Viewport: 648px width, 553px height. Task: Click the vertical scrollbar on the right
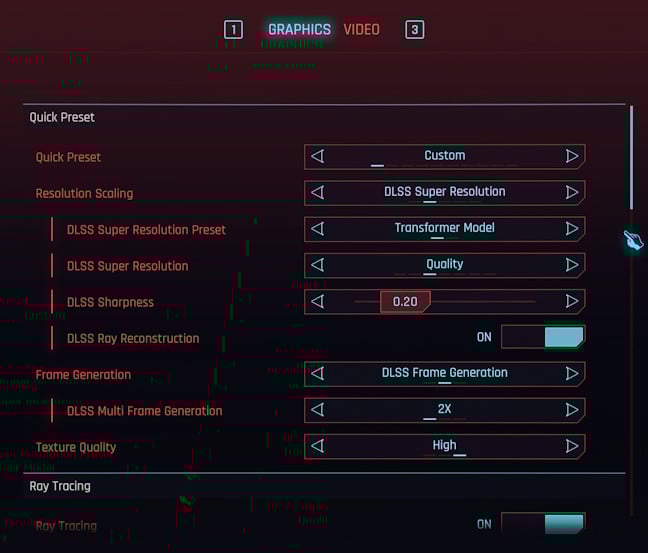(631, 160)
